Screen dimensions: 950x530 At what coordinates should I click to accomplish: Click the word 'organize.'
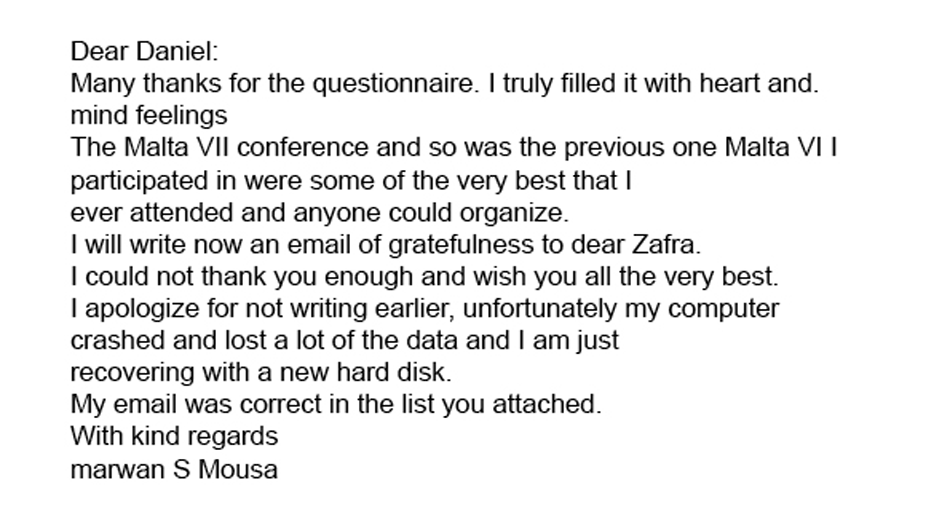(x=514, y=213)
